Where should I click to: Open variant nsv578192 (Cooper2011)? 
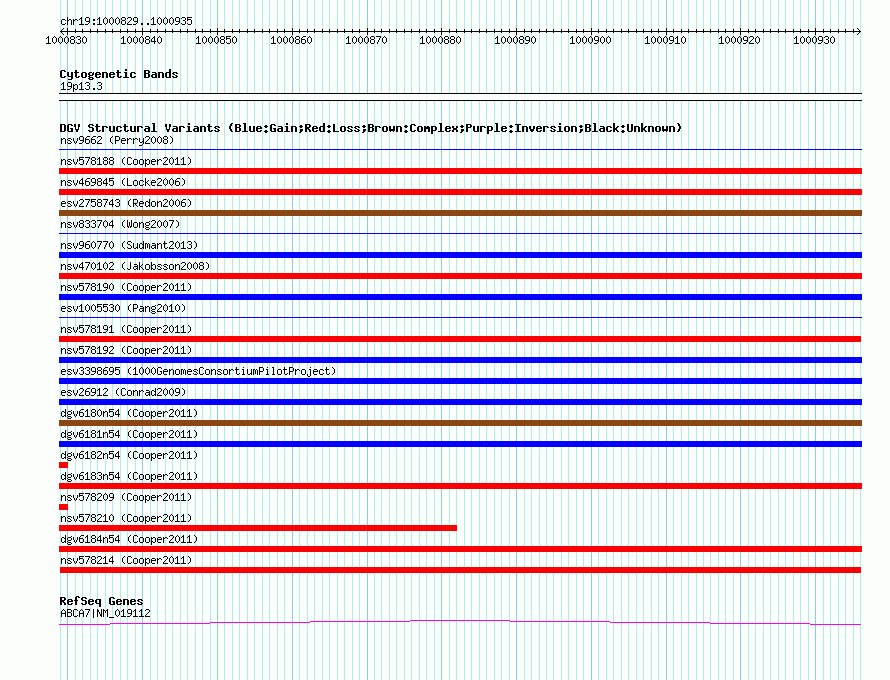[x=126, y=350]
